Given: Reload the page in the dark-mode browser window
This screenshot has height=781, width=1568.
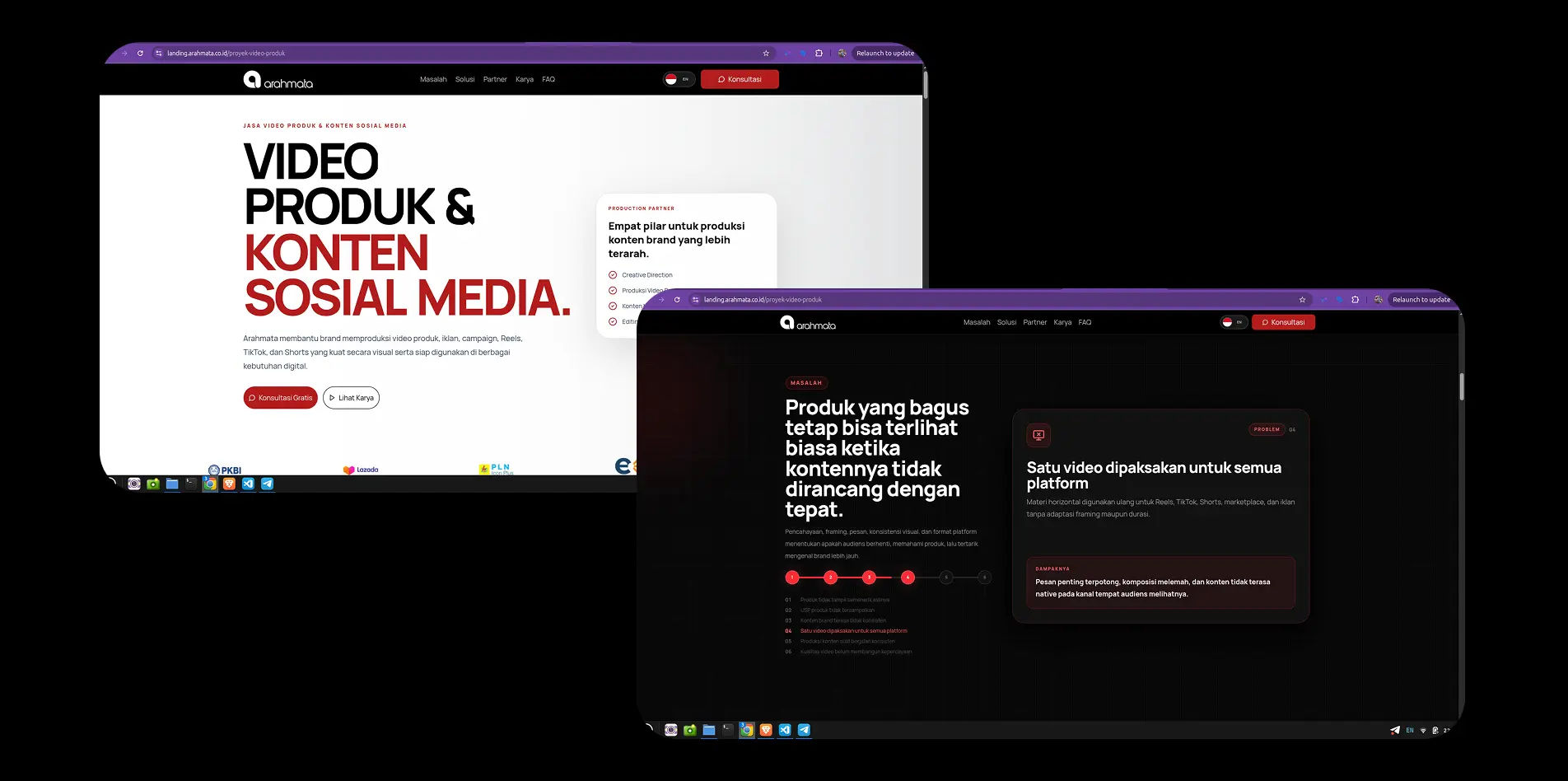Looking at the screenshot, I should 677,300.
